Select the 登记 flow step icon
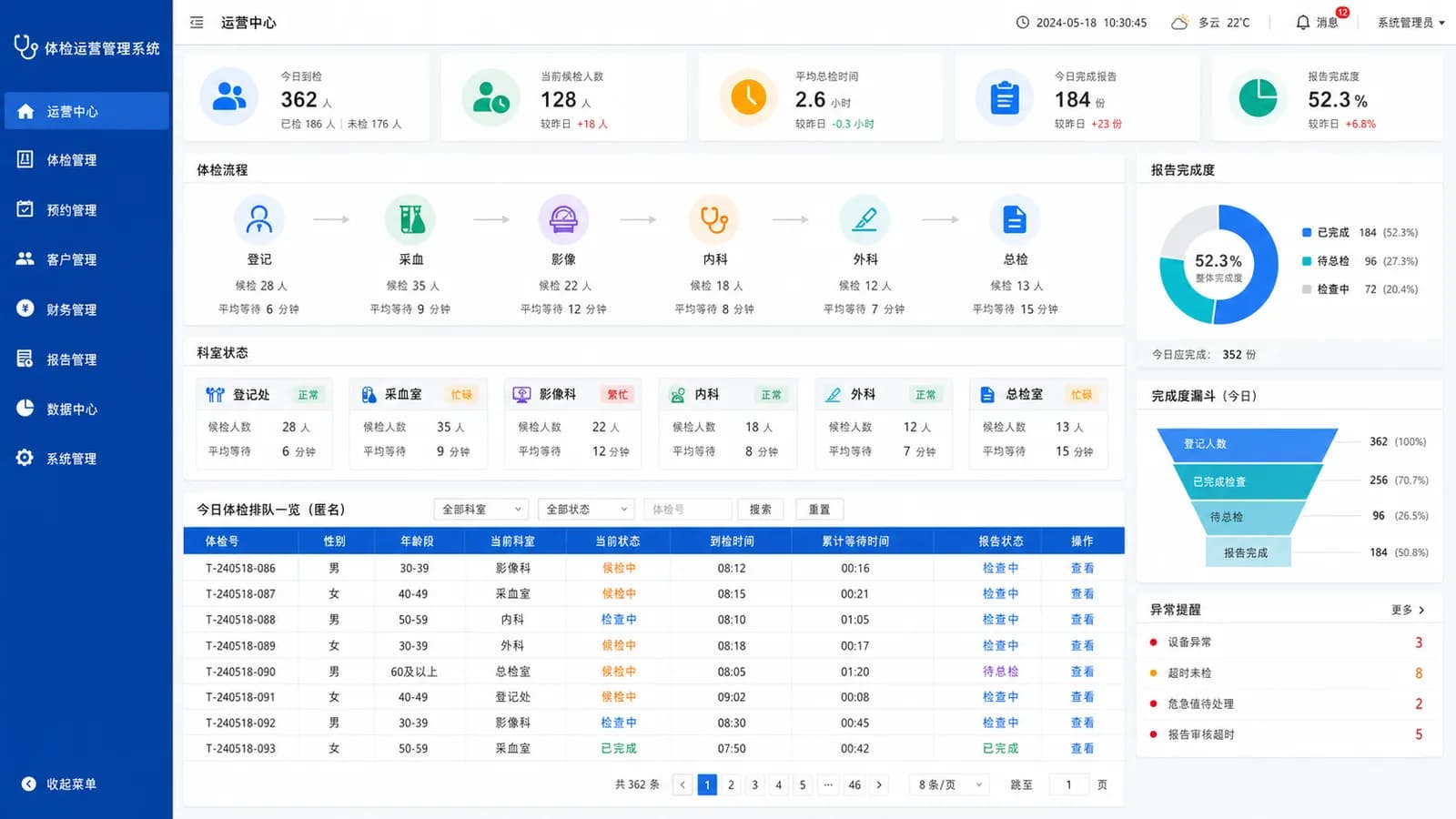Screen dimensions: 1456x819 [x=259, y=219]
